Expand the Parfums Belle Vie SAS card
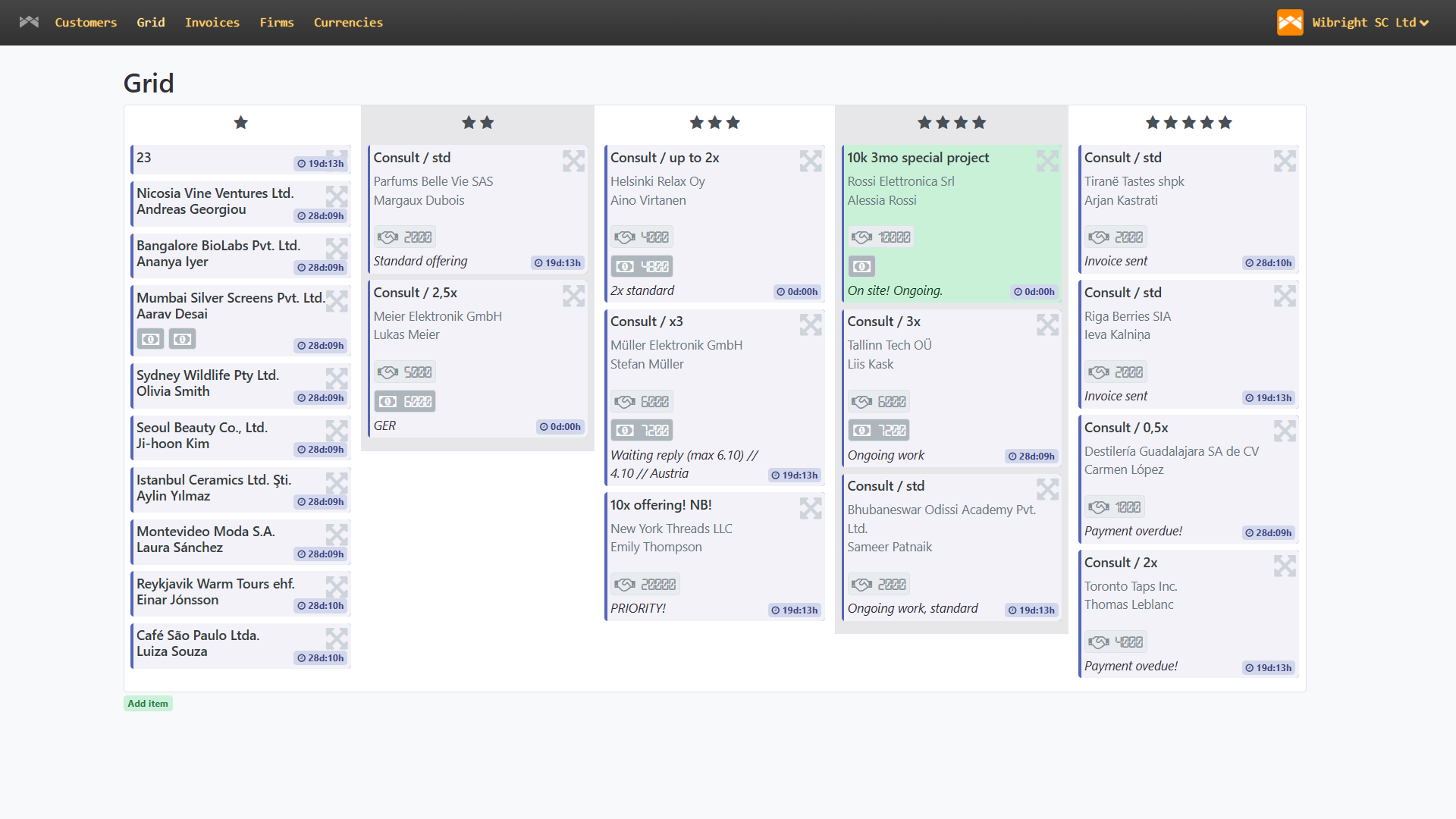The image size is (1456, 819). [x=573, y=161]
